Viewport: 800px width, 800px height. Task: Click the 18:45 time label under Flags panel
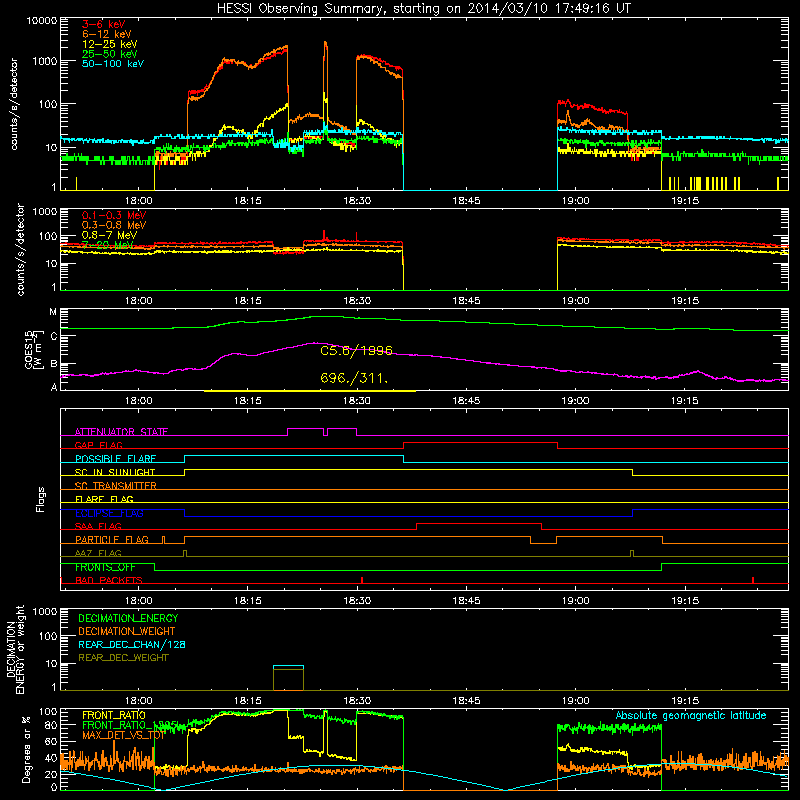click(466, 601)
